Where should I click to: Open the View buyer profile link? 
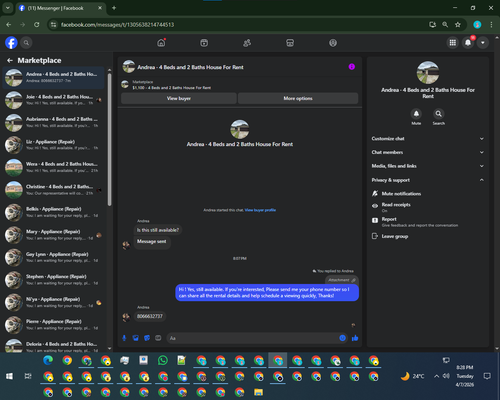pos(260,210)
